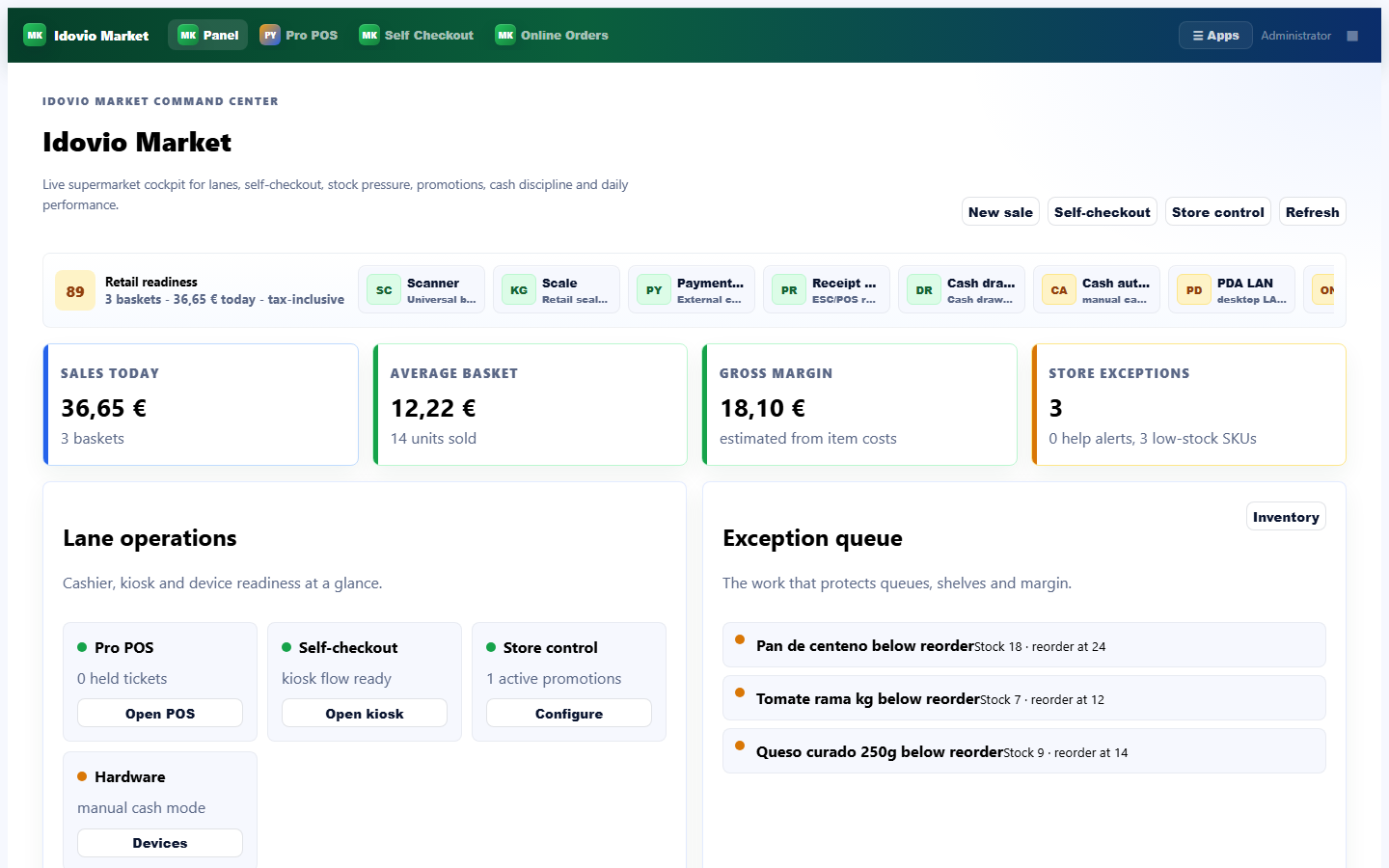
Task: Open the Apps menu
Action: [x=1215, y=36]
